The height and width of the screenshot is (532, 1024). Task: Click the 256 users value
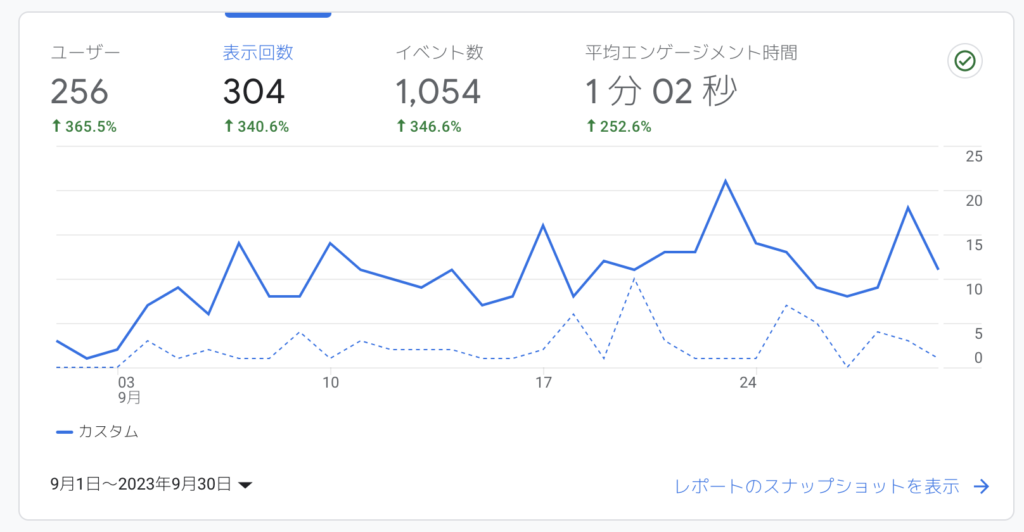(x=80, y=91)
